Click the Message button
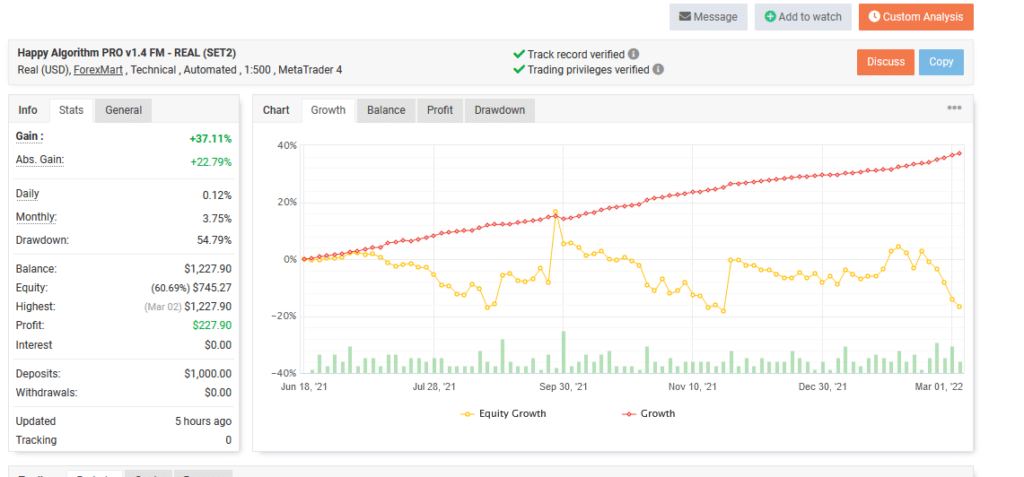This screenshot has height=477, width=1024. [707, 17]
